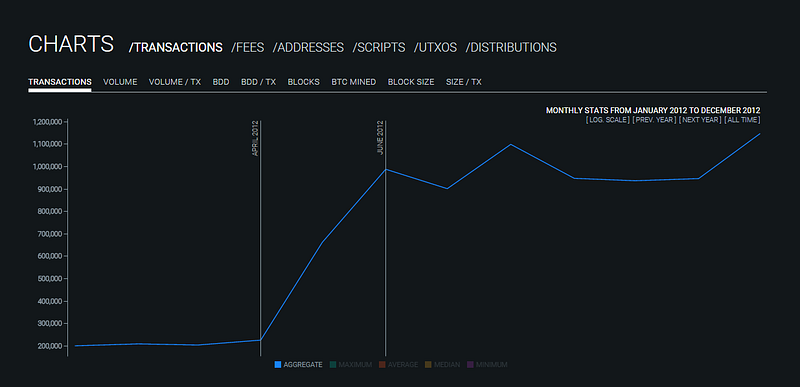Open the /UTXOS charts section

(x=435, y=47)
